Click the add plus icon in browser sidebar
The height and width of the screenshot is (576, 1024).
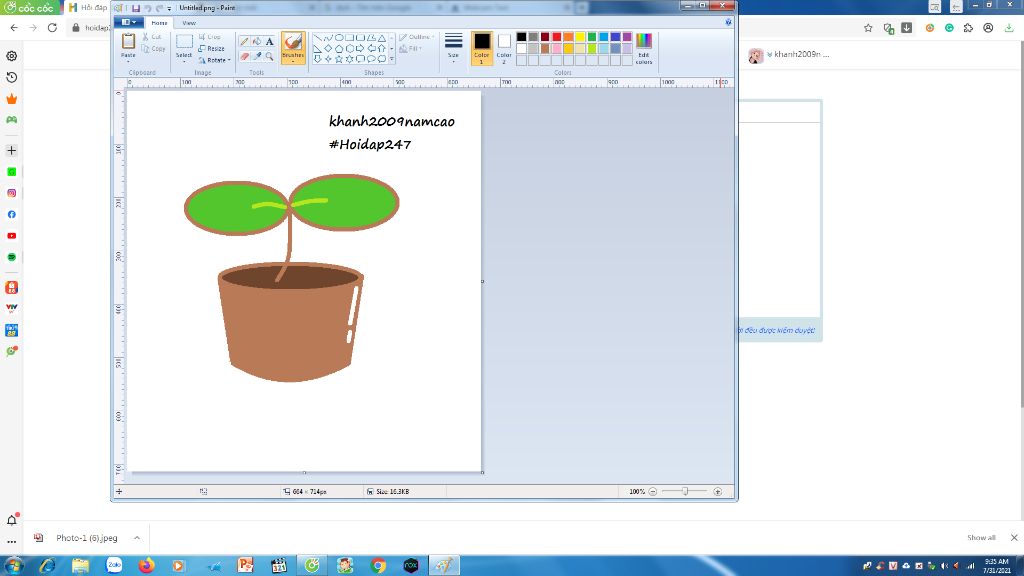click(x=12, y=150)
